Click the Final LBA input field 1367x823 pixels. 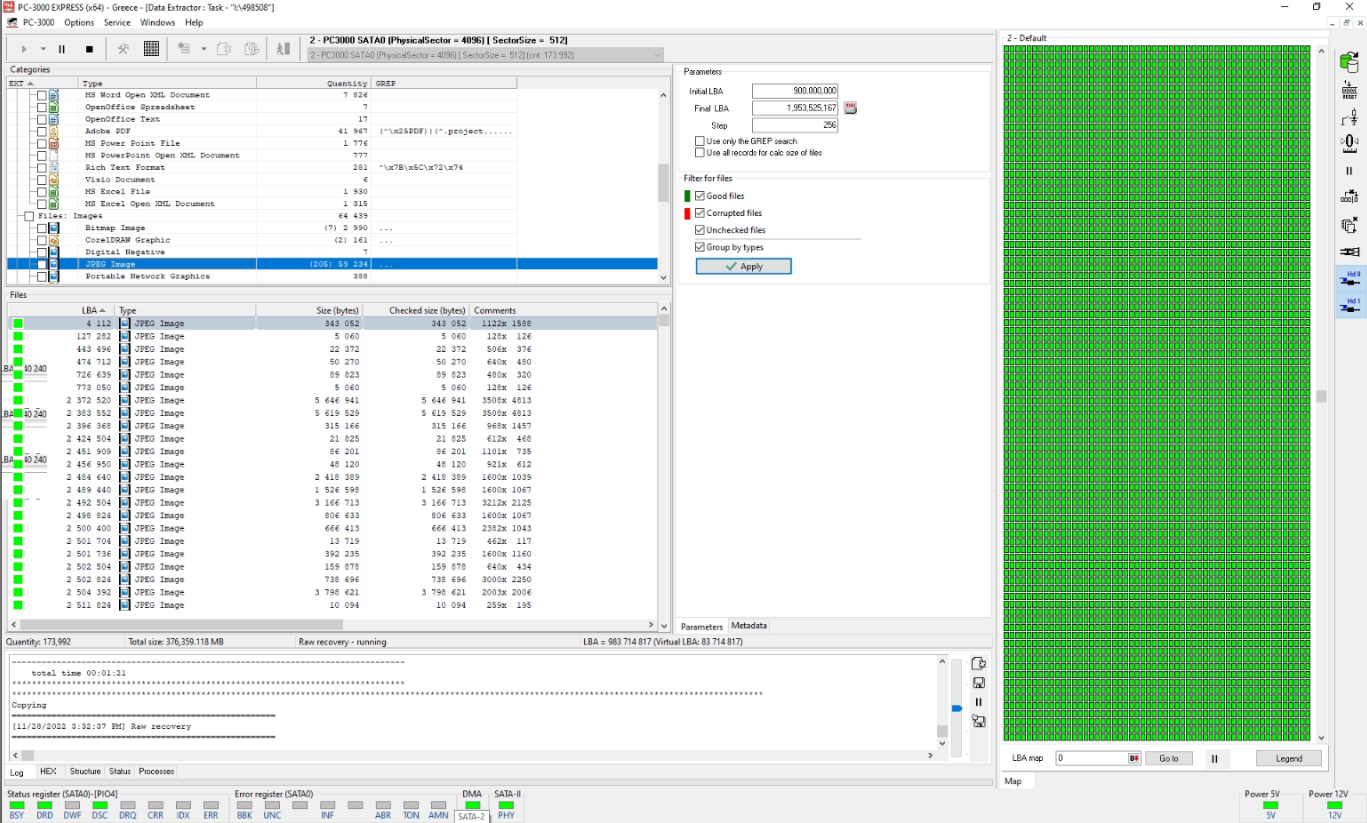click(795, 108)
